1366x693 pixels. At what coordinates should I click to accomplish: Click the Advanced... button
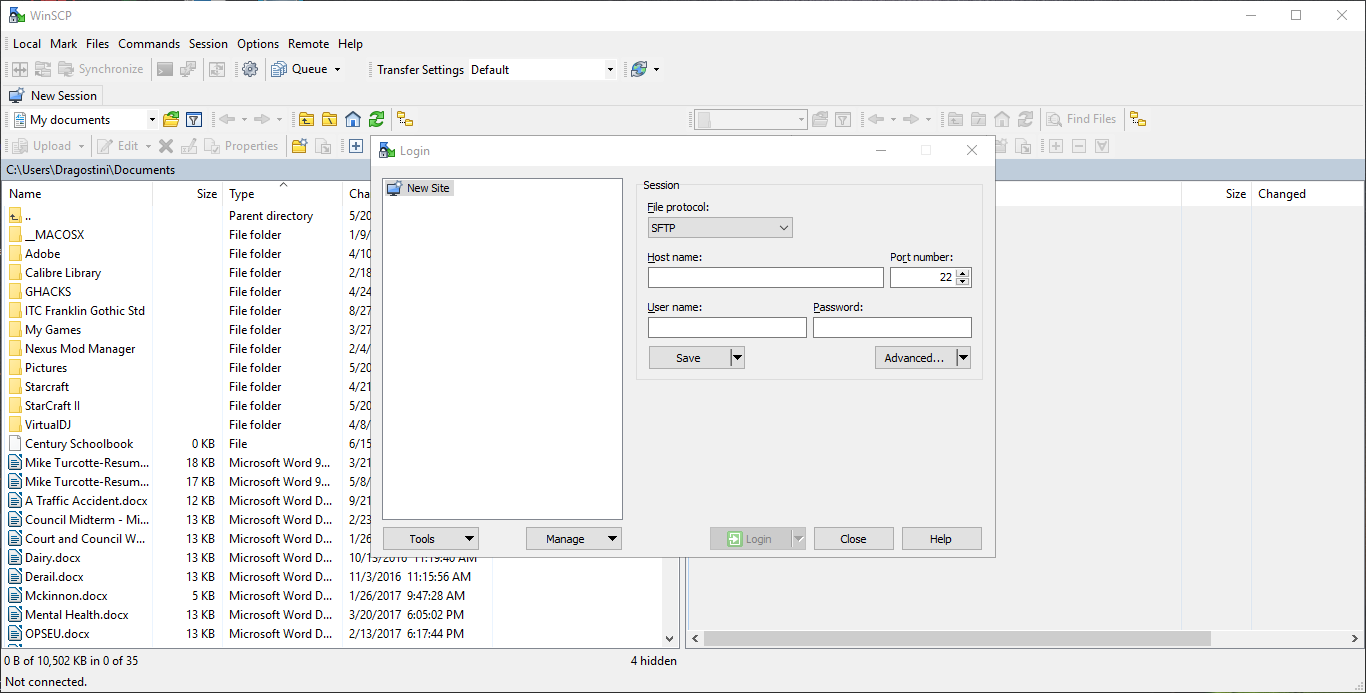coord(915,358)
